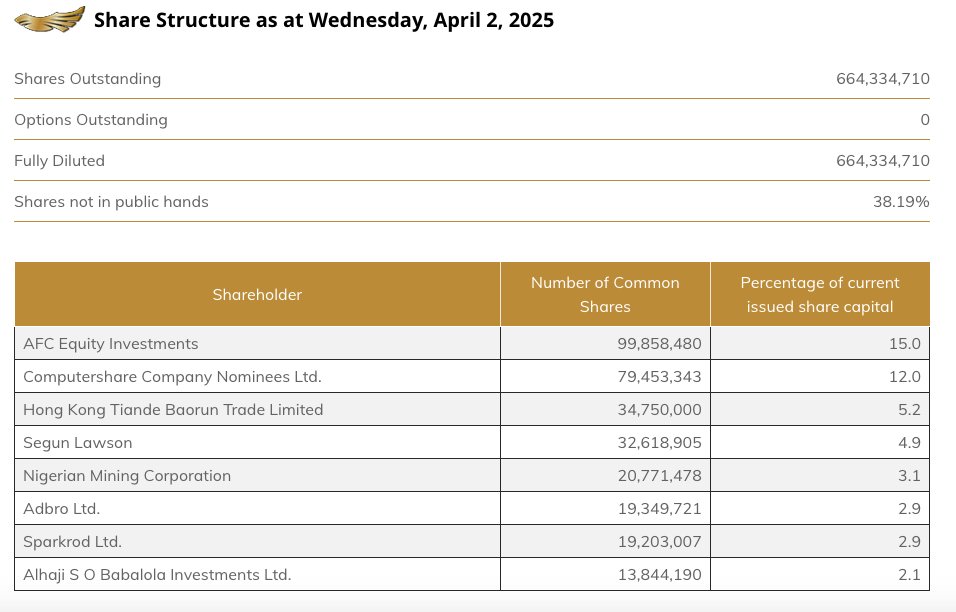Click the Shares not in public hands value
This screenshot has height=612, width=956.
901,201
